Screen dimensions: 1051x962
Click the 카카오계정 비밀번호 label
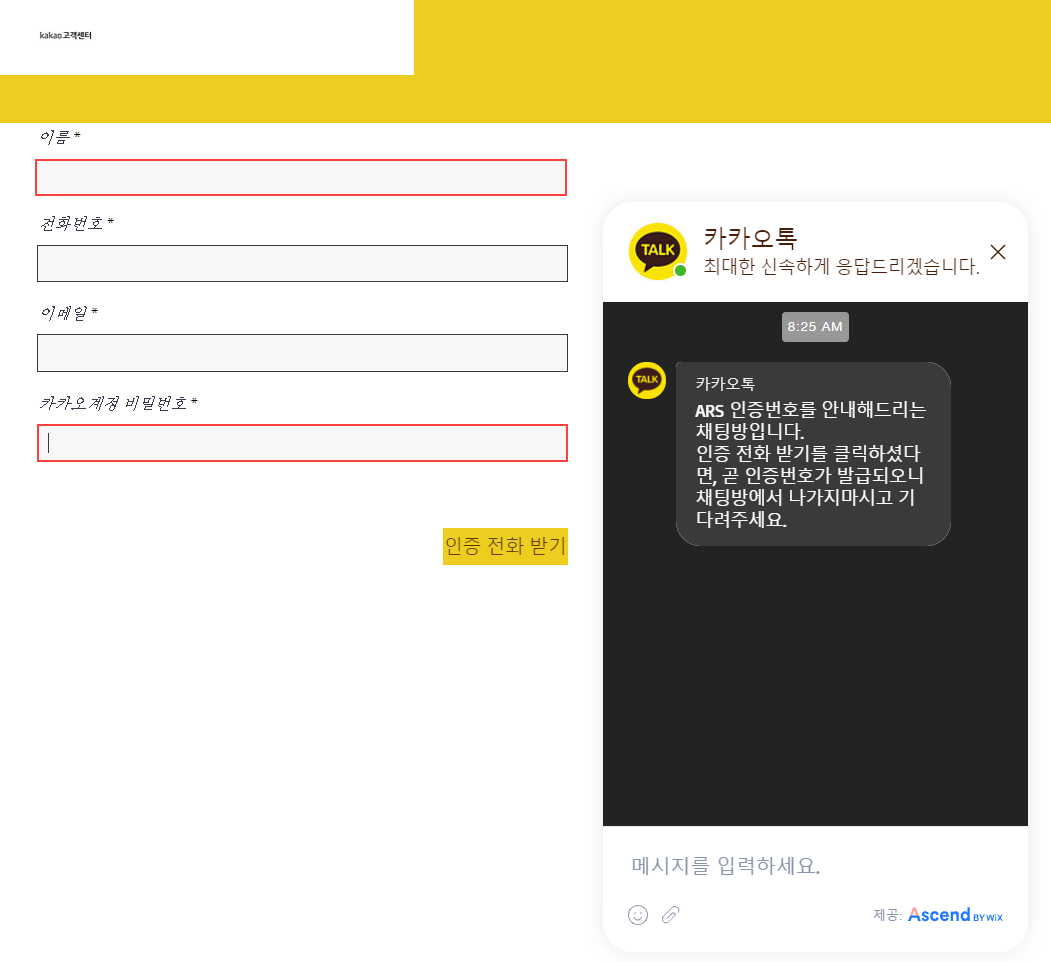[119, 402]
